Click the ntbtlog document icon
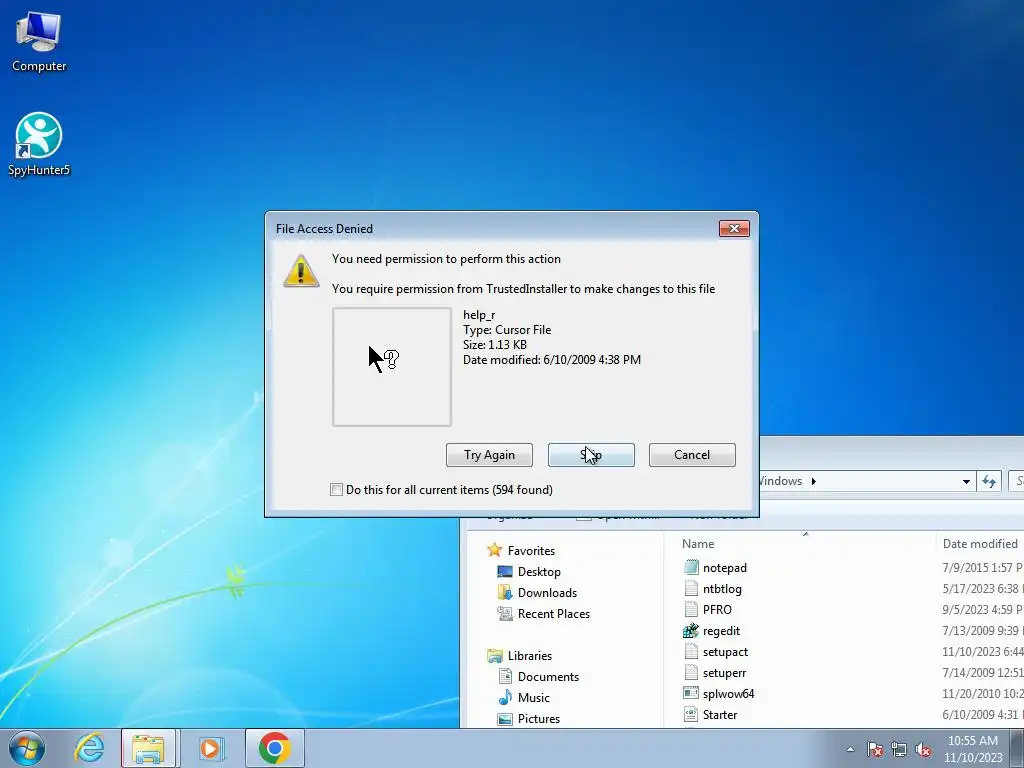Image resolution: width=1024 pixels, height=768 pixels. pos(691,588)
